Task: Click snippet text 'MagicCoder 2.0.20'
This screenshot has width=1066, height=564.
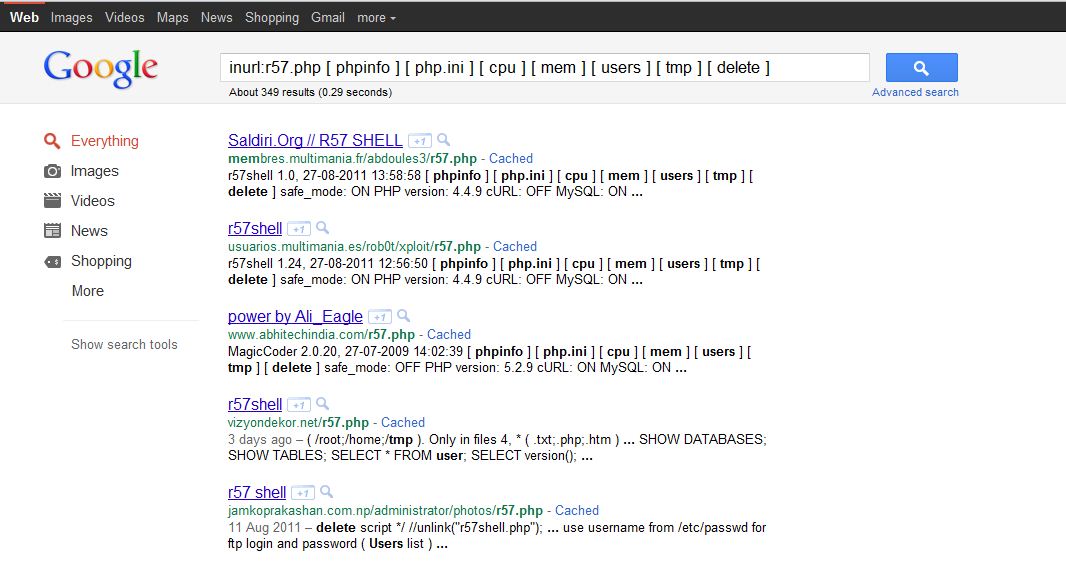Action: (283, 351)
